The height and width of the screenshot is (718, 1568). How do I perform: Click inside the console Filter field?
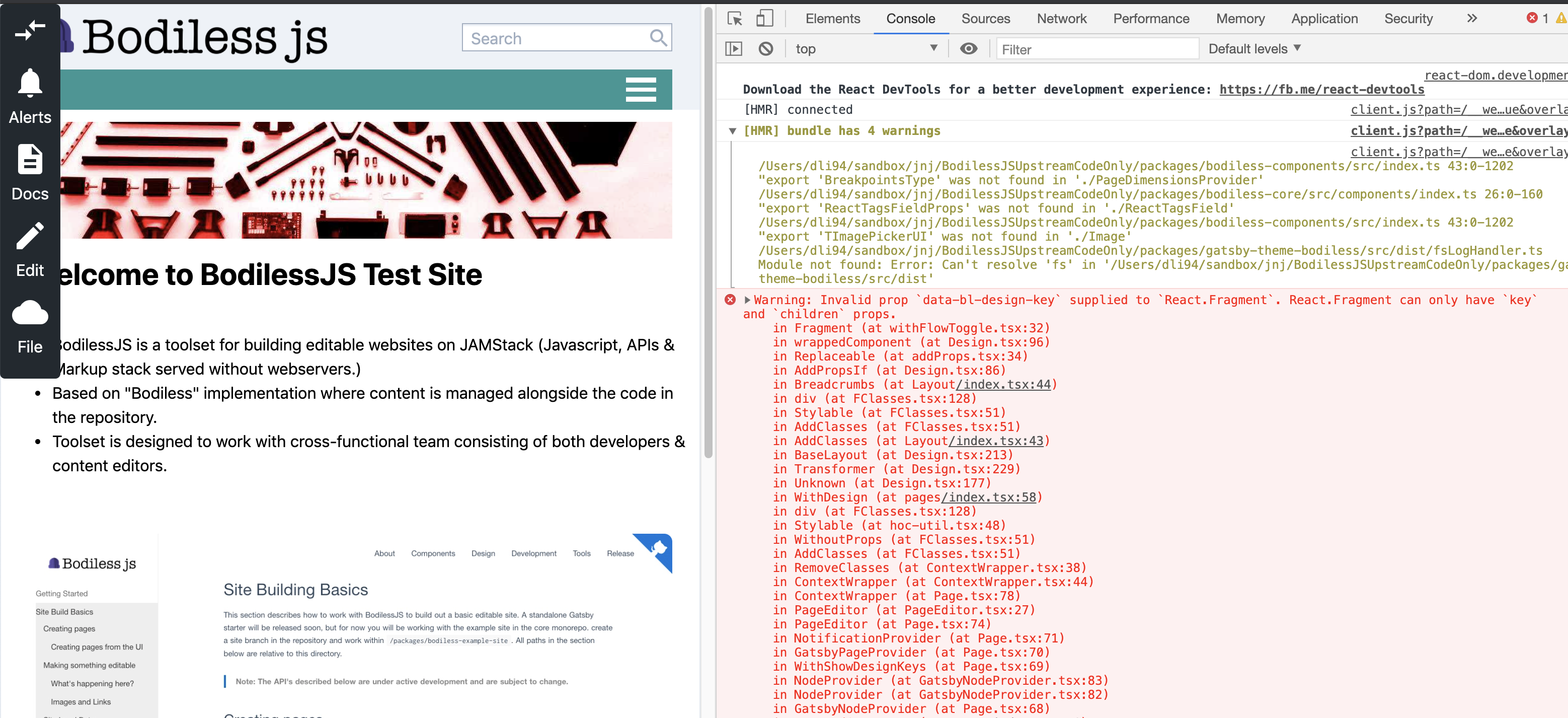coord(1095,49)
